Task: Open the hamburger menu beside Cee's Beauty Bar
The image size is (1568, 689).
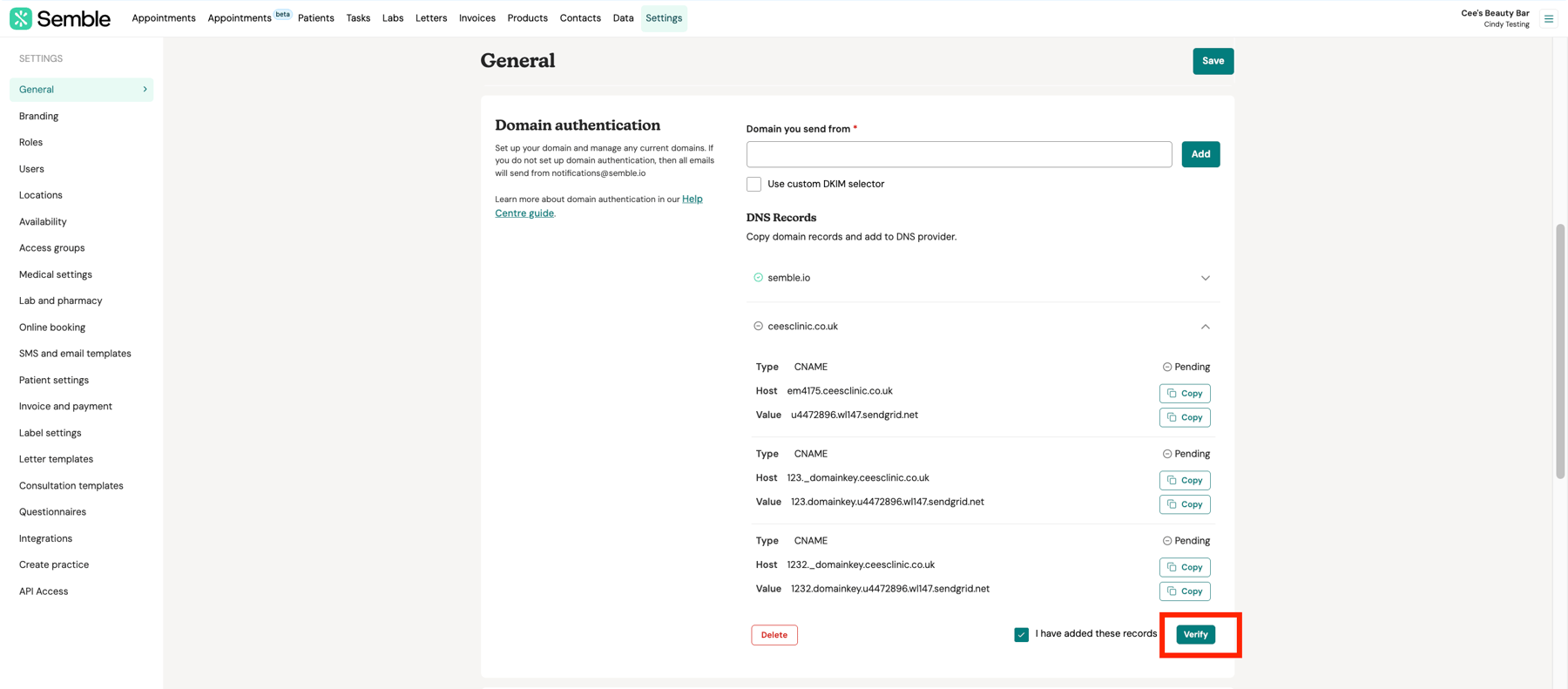Action: click(1549, 18)
